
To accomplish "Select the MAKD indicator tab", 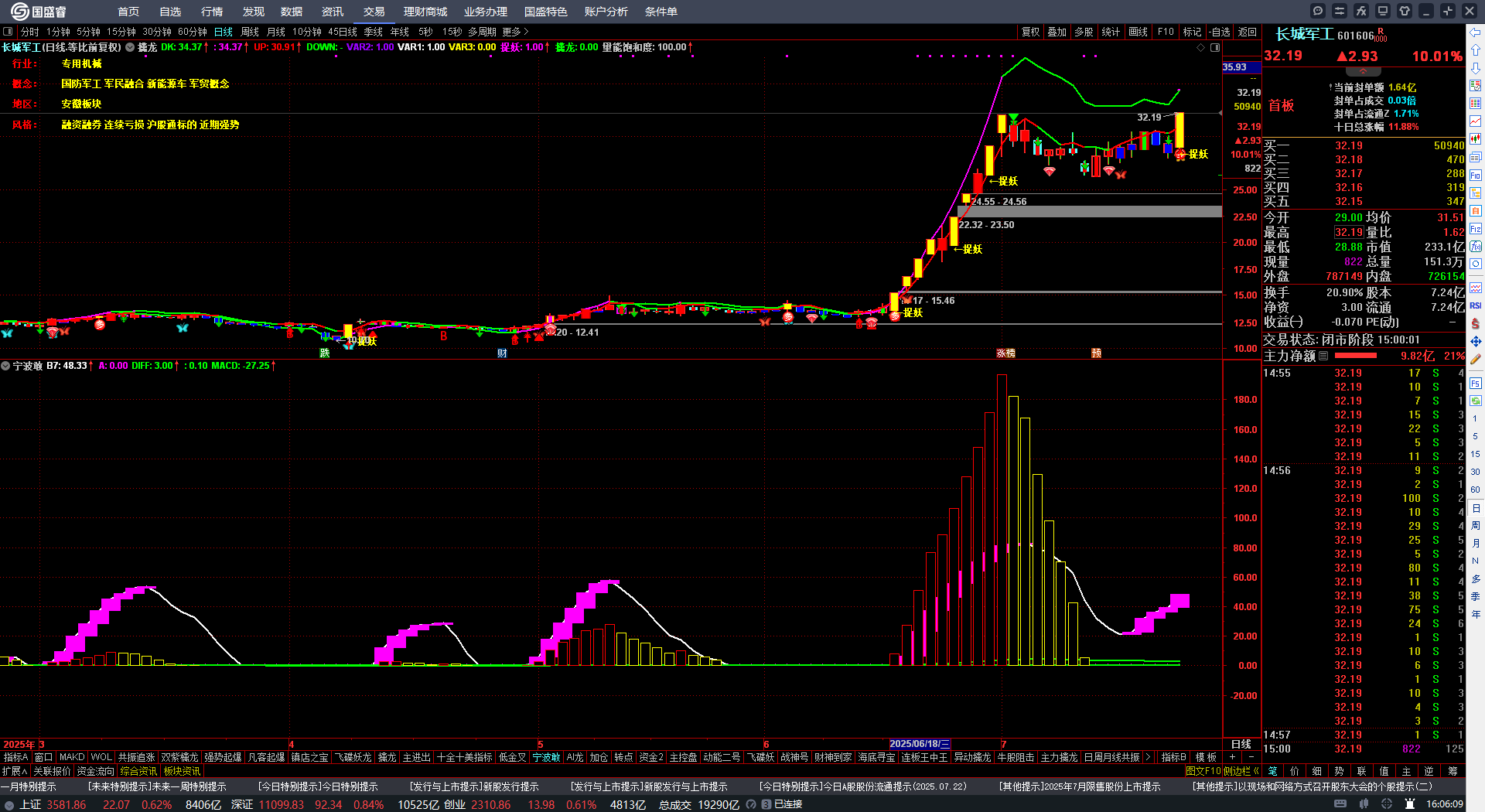I will 72,757.
